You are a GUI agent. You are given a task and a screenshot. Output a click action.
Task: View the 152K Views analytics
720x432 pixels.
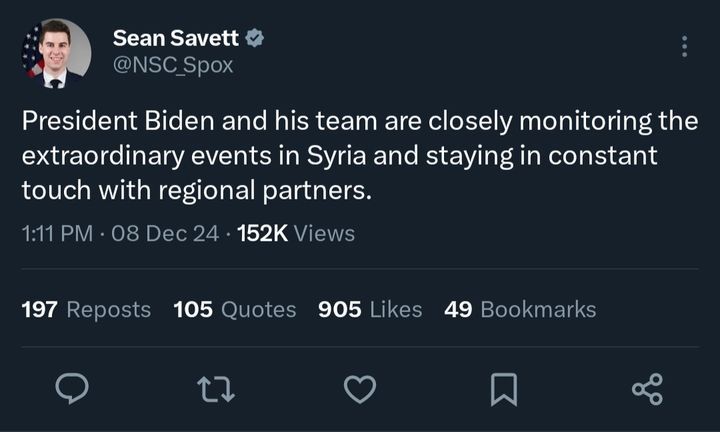[x=296, y=233]
